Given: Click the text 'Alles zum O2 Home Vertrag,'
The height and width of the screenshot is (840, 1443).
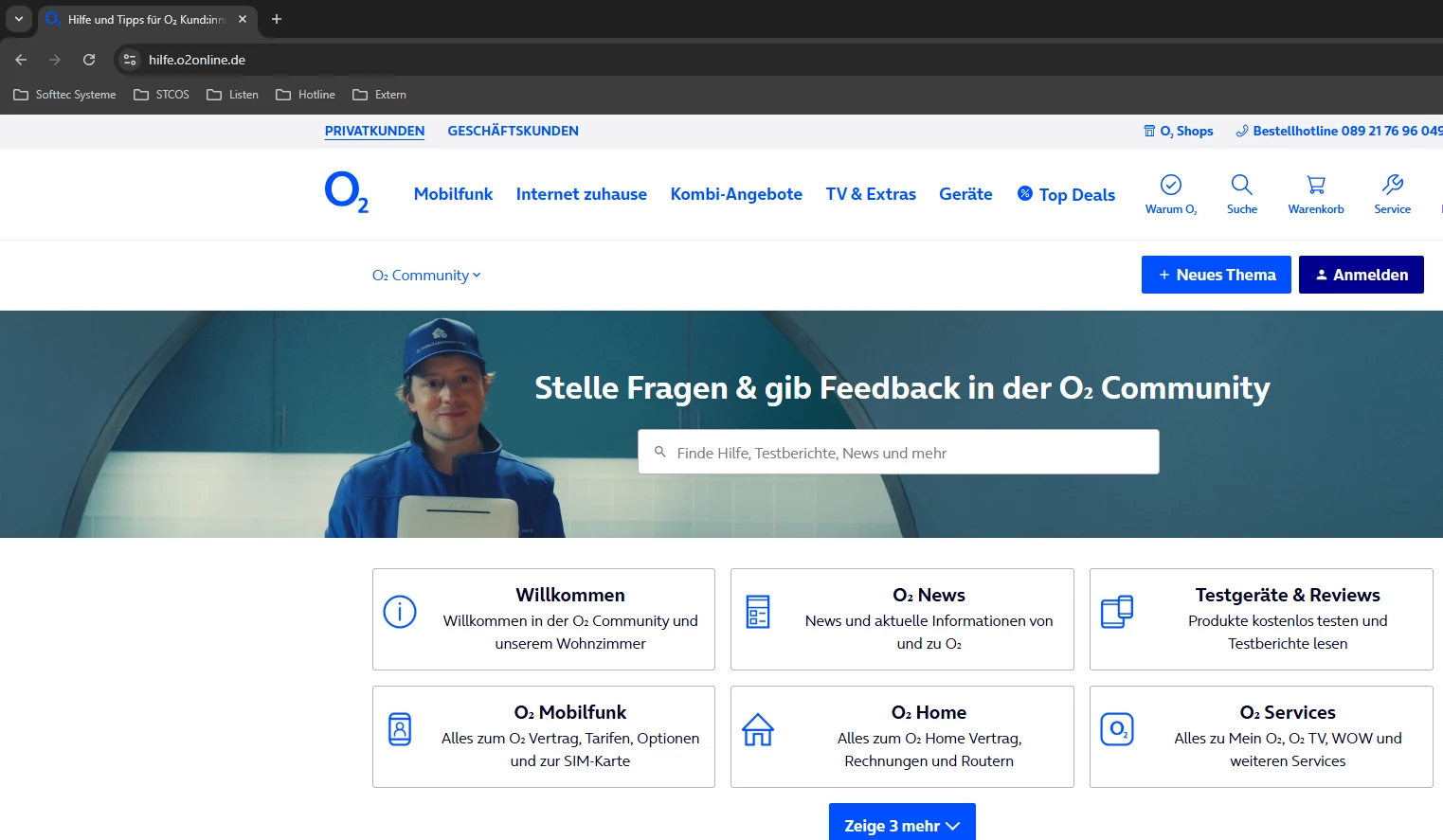Looking at the screenshot, I should (x=929, y=739).
